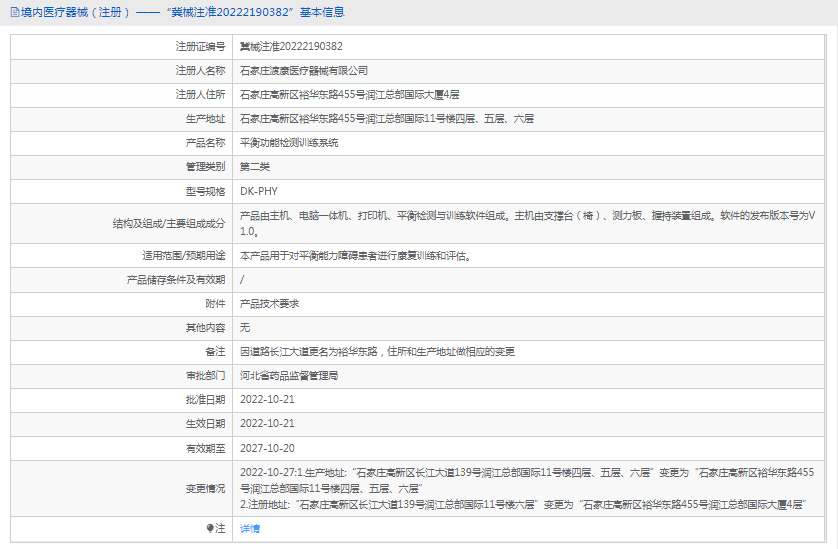
Task: Select the slash value for storage conditions
Action: click(x=242, y=280)
